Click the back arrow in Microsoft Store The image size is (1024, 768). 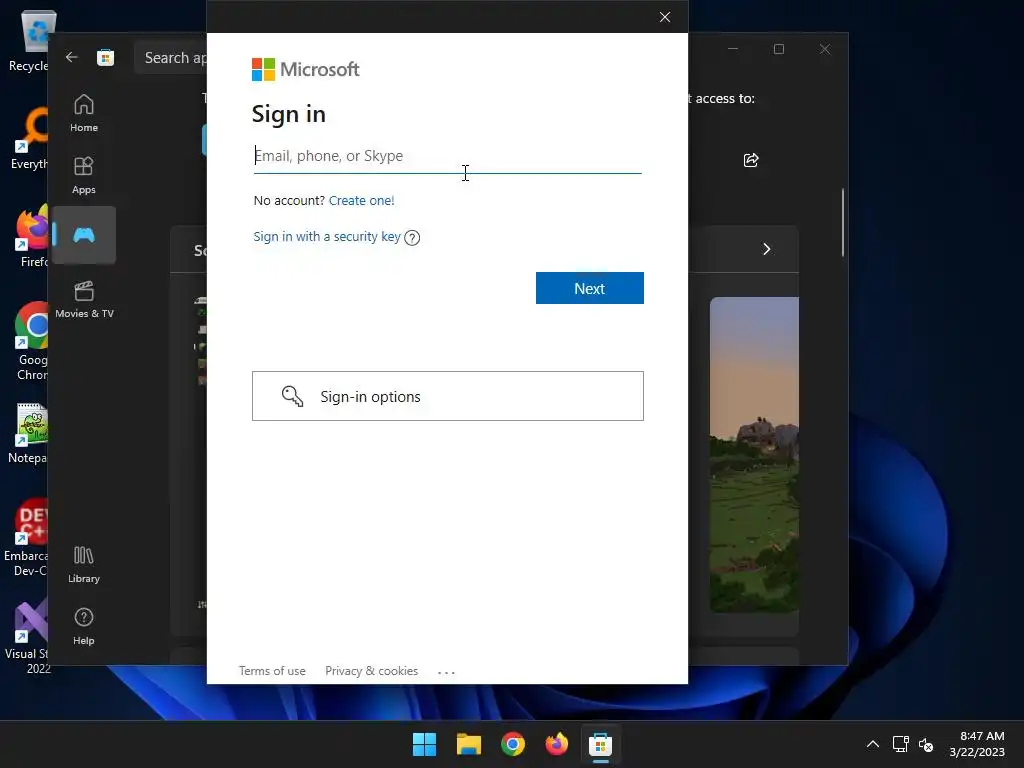[72, 57]
